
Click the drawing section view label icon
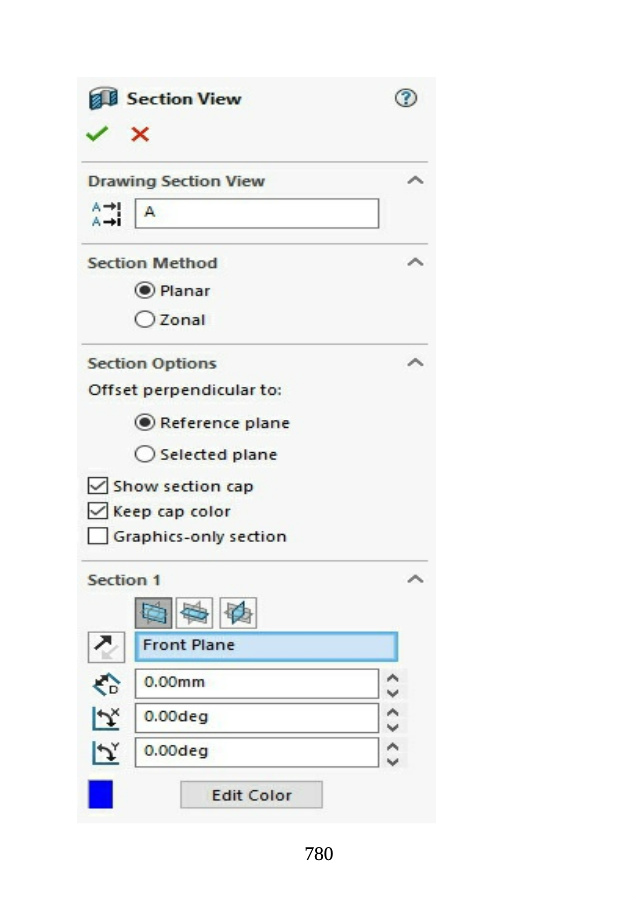coord(106,214)
